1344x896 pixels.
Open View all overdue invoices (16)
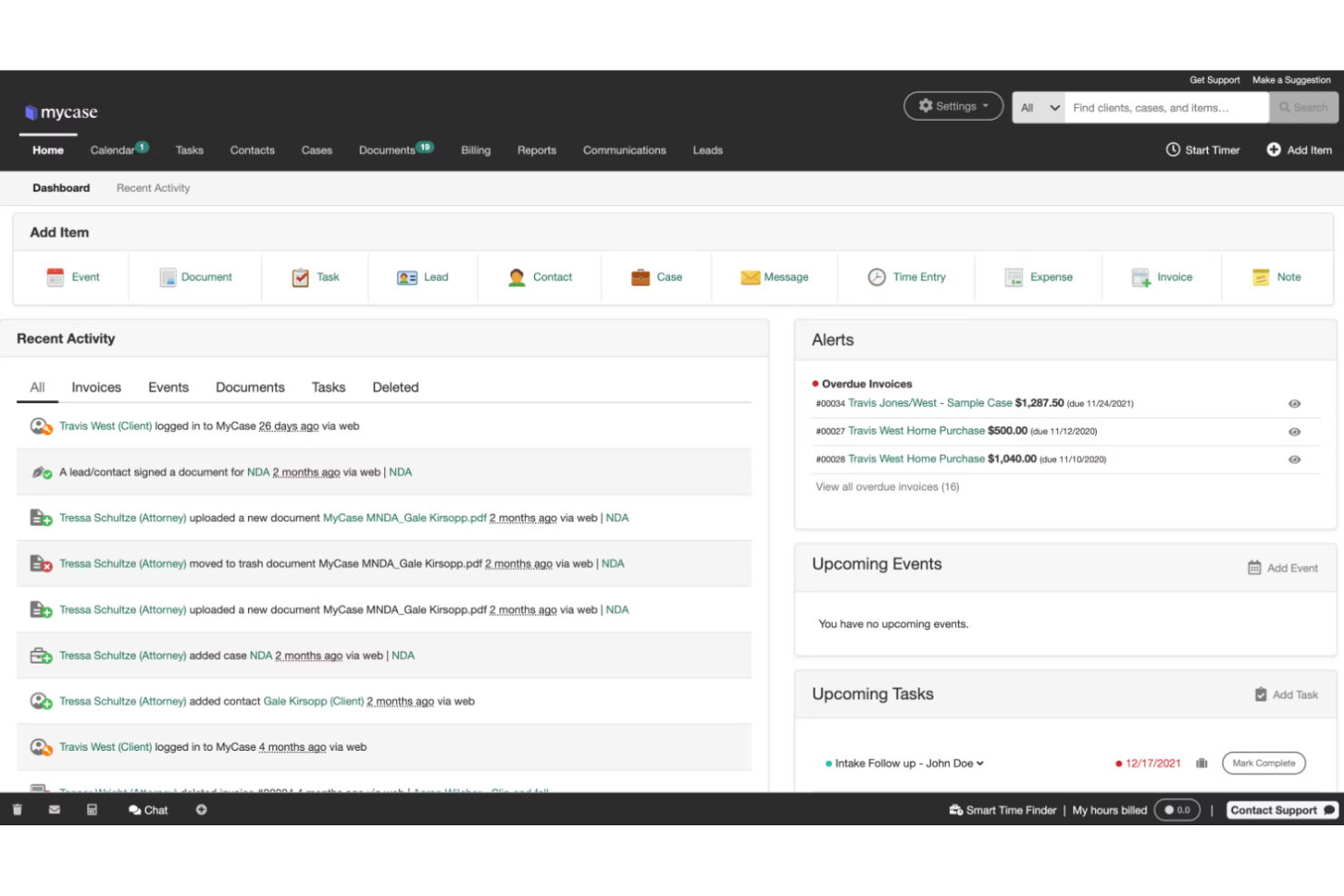point(887,487)
